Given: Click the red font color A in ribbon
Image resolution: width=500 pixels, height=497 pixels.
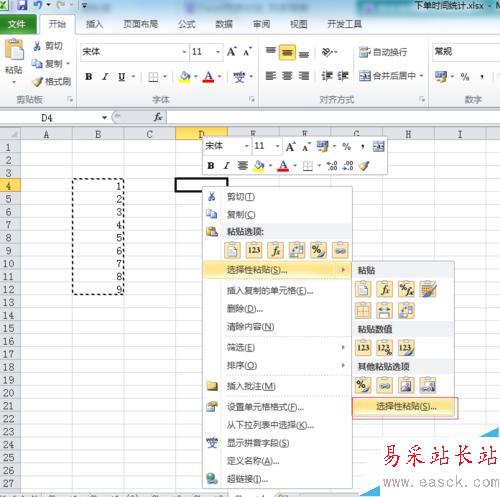Looking at the screenshot, I should tap(209, 77).
